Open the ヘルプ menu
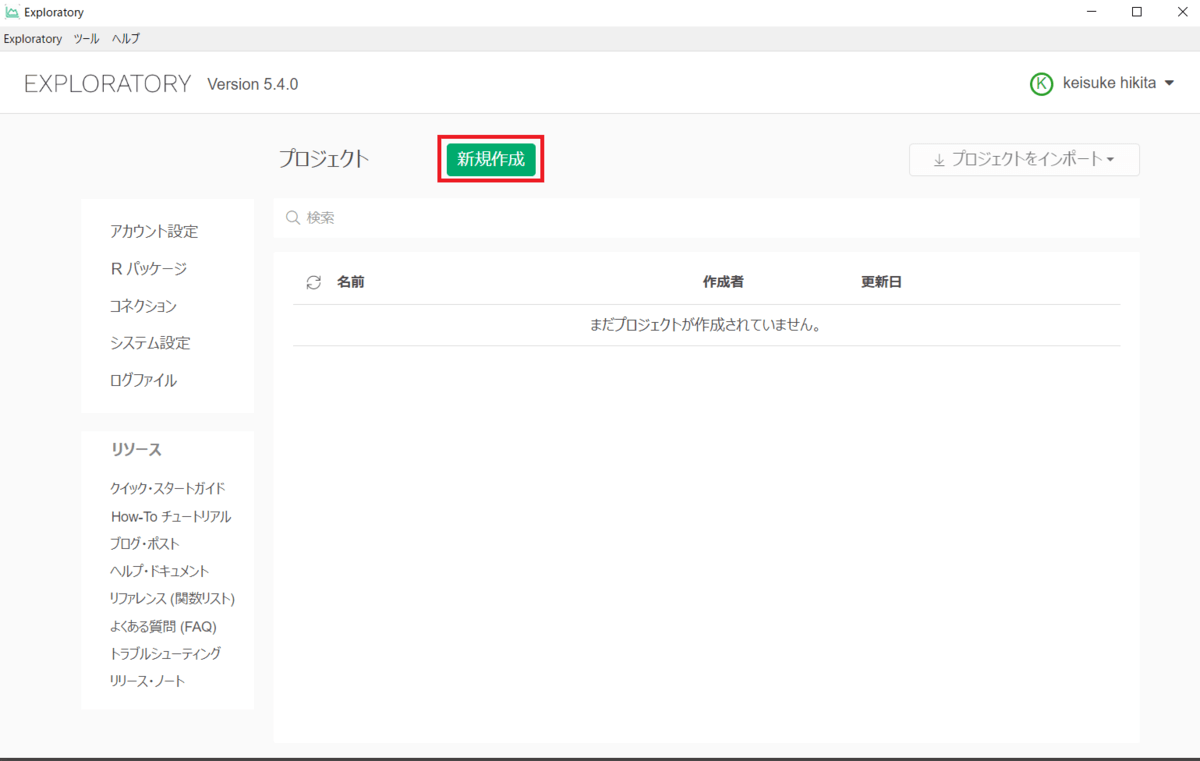1200x761 pixels. click(126, 39)
